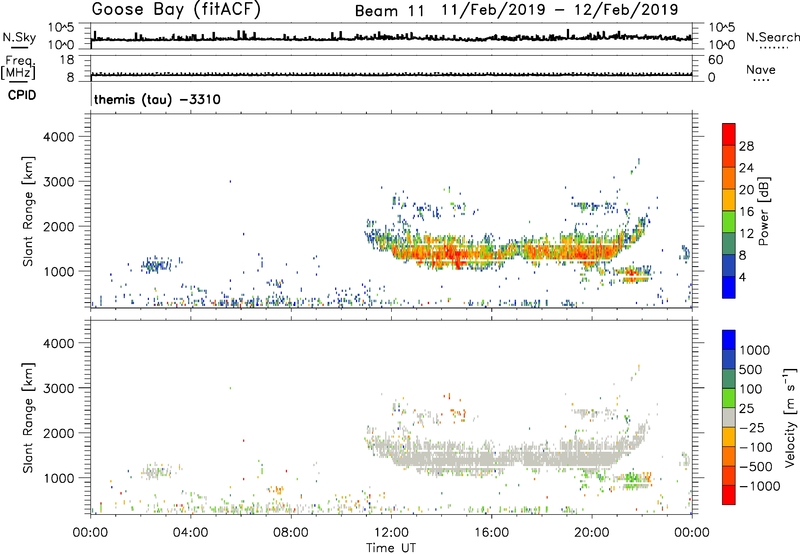Viewport: 800px width, 554px height.
Task: Click the '-500' velocity colorbar label
Action: click(x=755, y=467)
